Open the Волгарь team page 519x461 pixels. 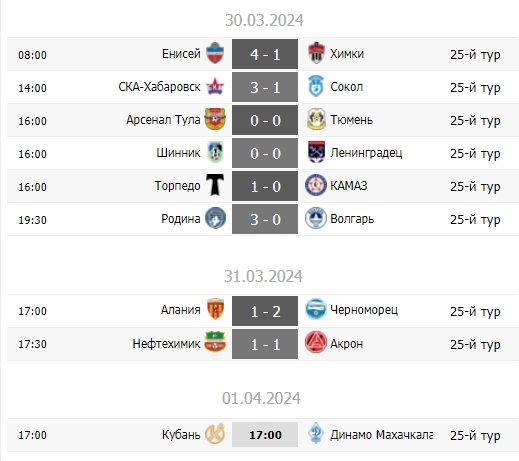coord(352,219)
